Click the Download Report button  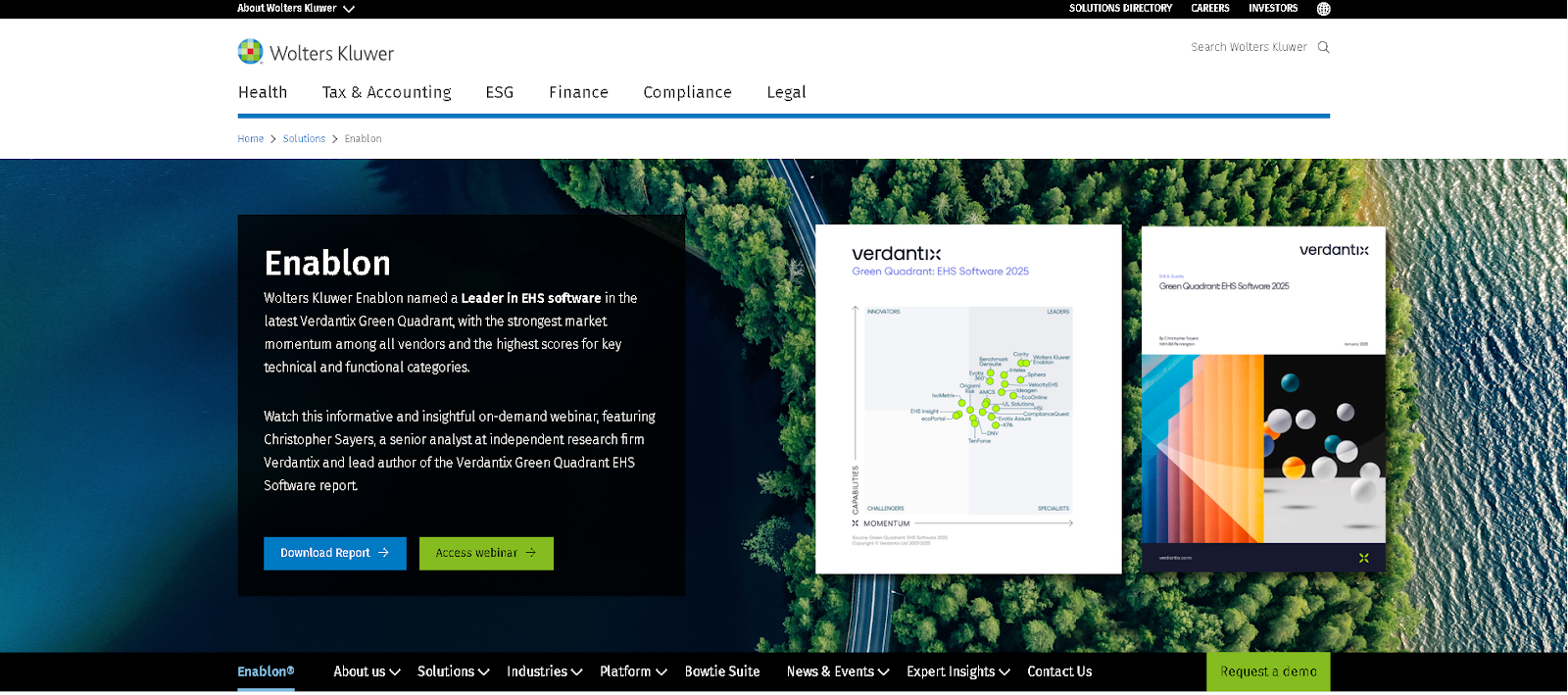(335, 553)
